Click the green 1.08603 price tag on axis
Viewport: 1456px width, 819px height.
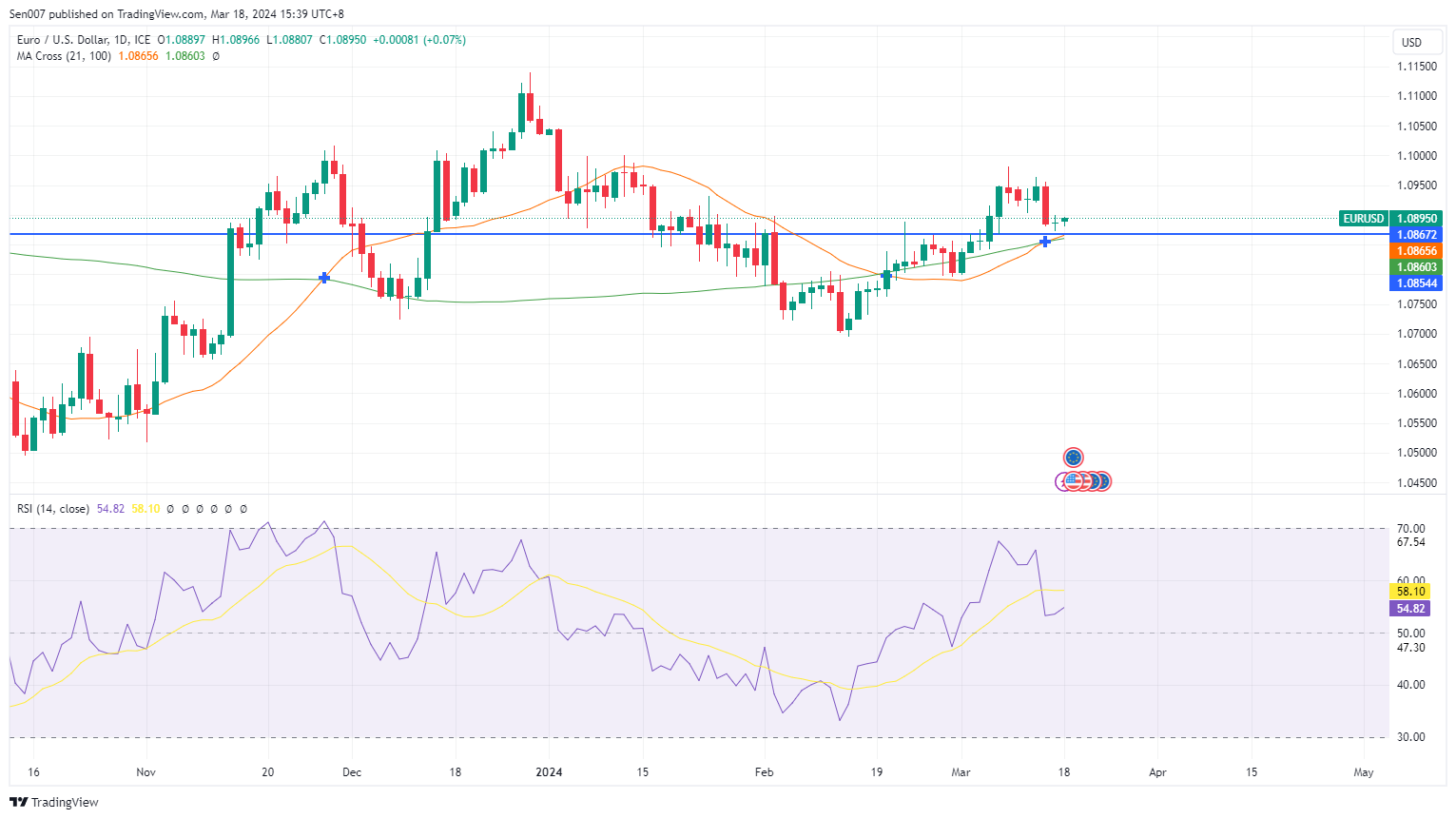1417,267
